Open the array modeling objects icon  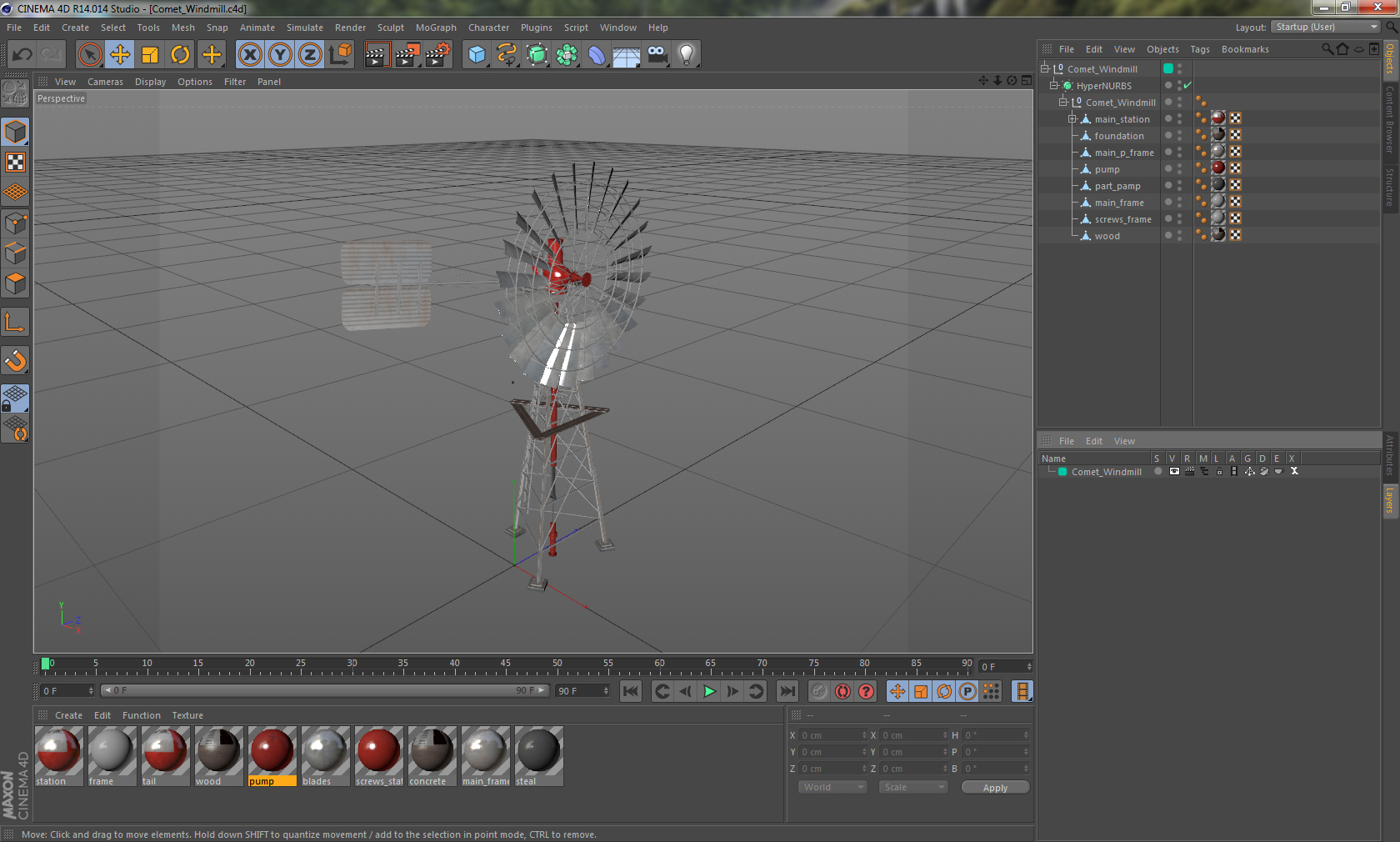click(567, 55)
